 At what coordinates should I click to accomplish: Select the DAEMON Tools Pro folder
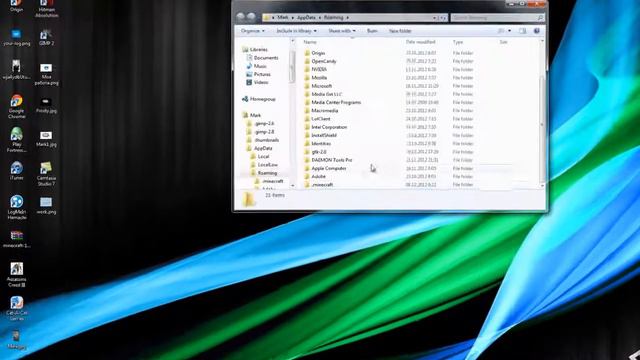pos(331,160)
